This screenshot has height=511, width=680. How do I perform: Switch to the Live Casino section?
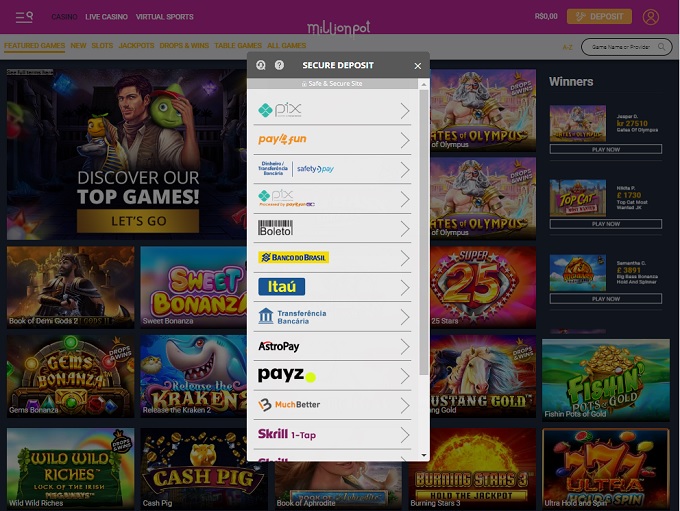106,17
